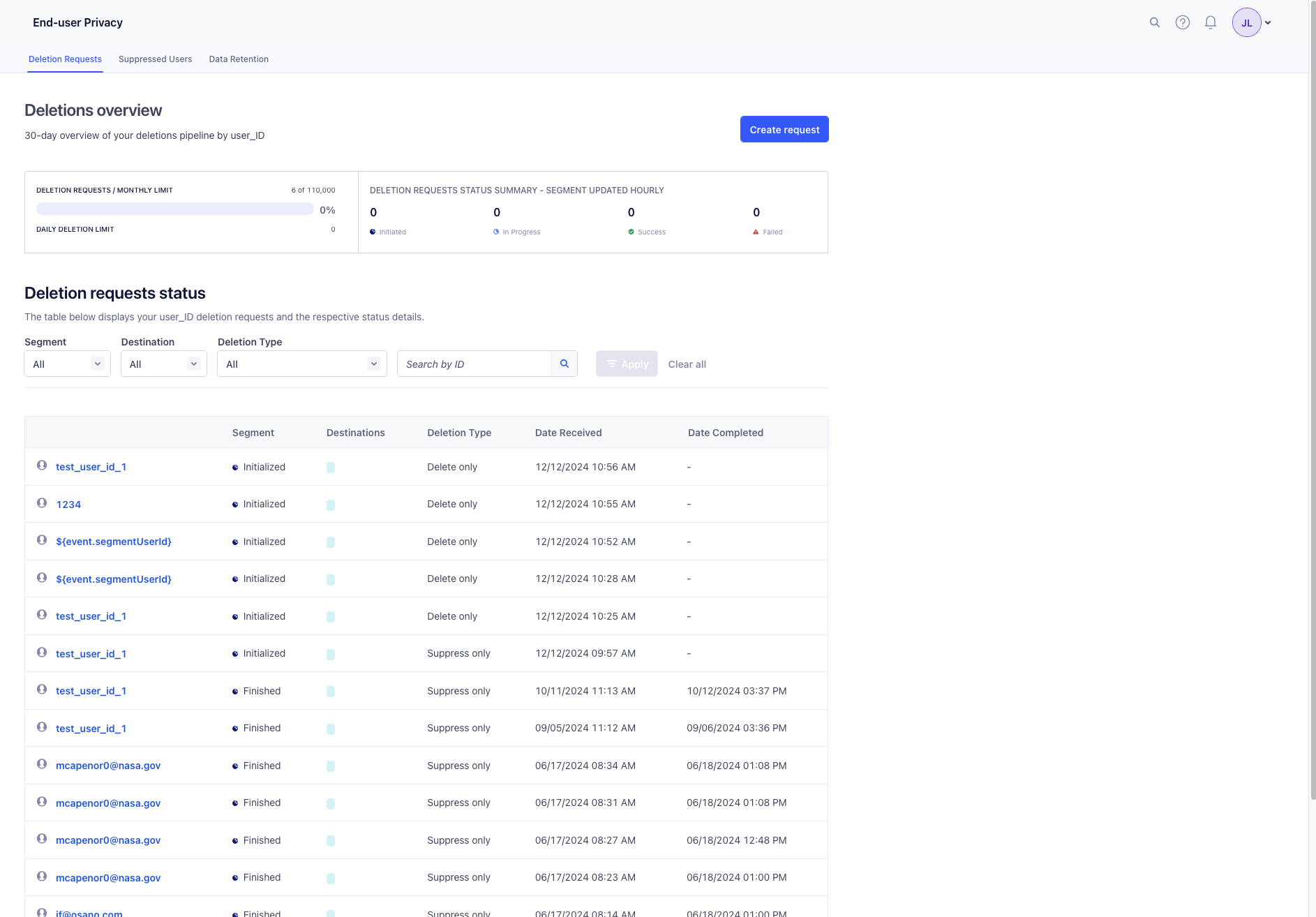This screenshot has height=917, width=1316.
Task: Open test_user_id_1 request received 10:25 AM
Action: click(91, 616)
